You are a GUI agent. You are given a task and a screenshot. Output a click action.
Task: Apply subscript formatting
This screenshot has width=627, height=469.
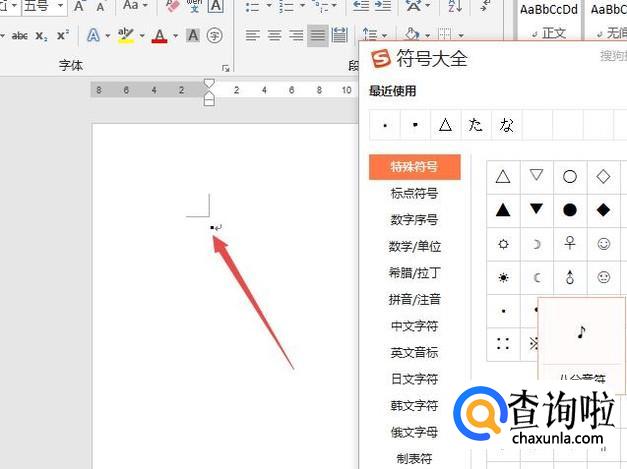click(x=41, y=36)
